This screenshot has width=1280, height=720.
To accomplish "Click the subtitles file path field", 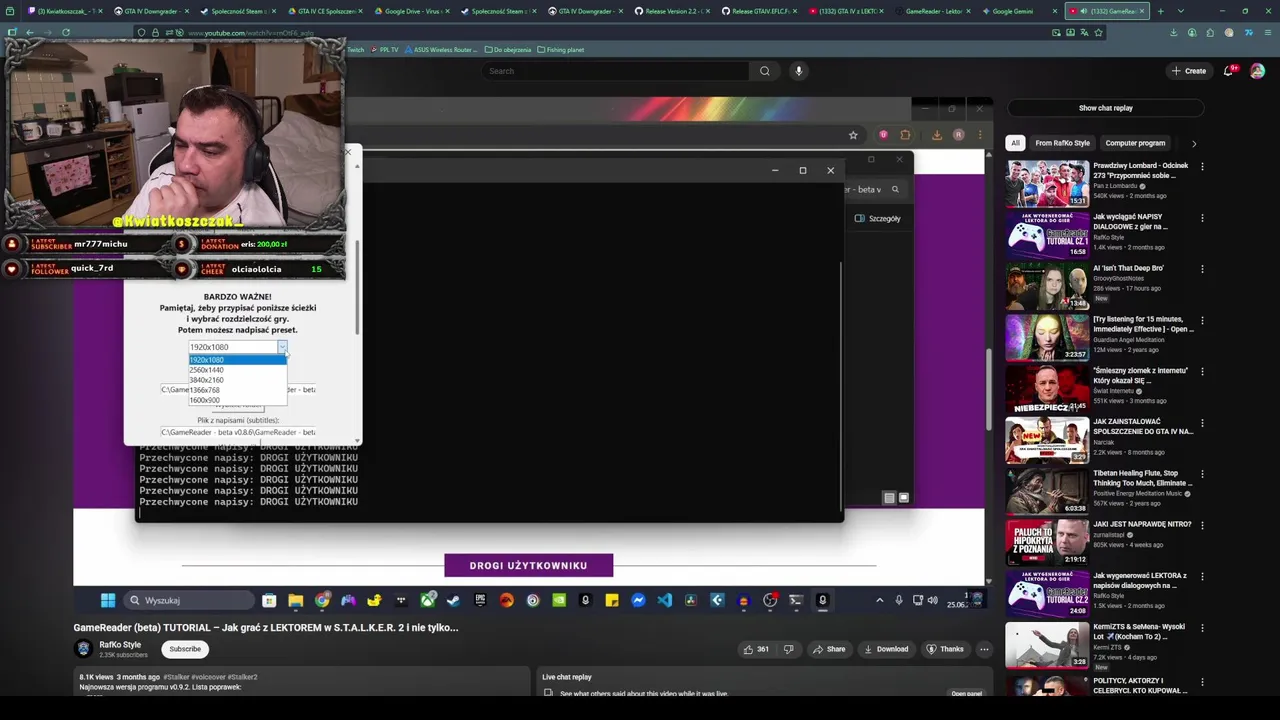I will click(x=238, y=432).
